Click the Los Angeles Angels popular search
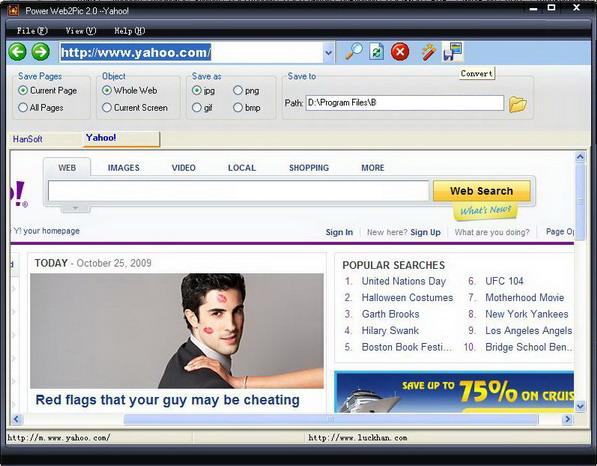This screenshot has width=597, height=466. click(528, 330)
